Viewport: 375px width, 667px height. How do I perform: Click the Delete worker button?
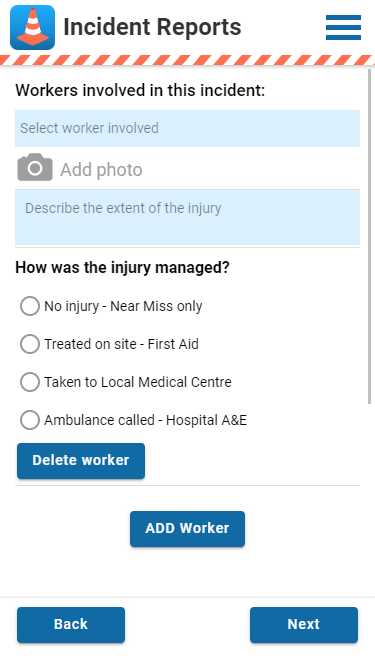click(81, 461)
